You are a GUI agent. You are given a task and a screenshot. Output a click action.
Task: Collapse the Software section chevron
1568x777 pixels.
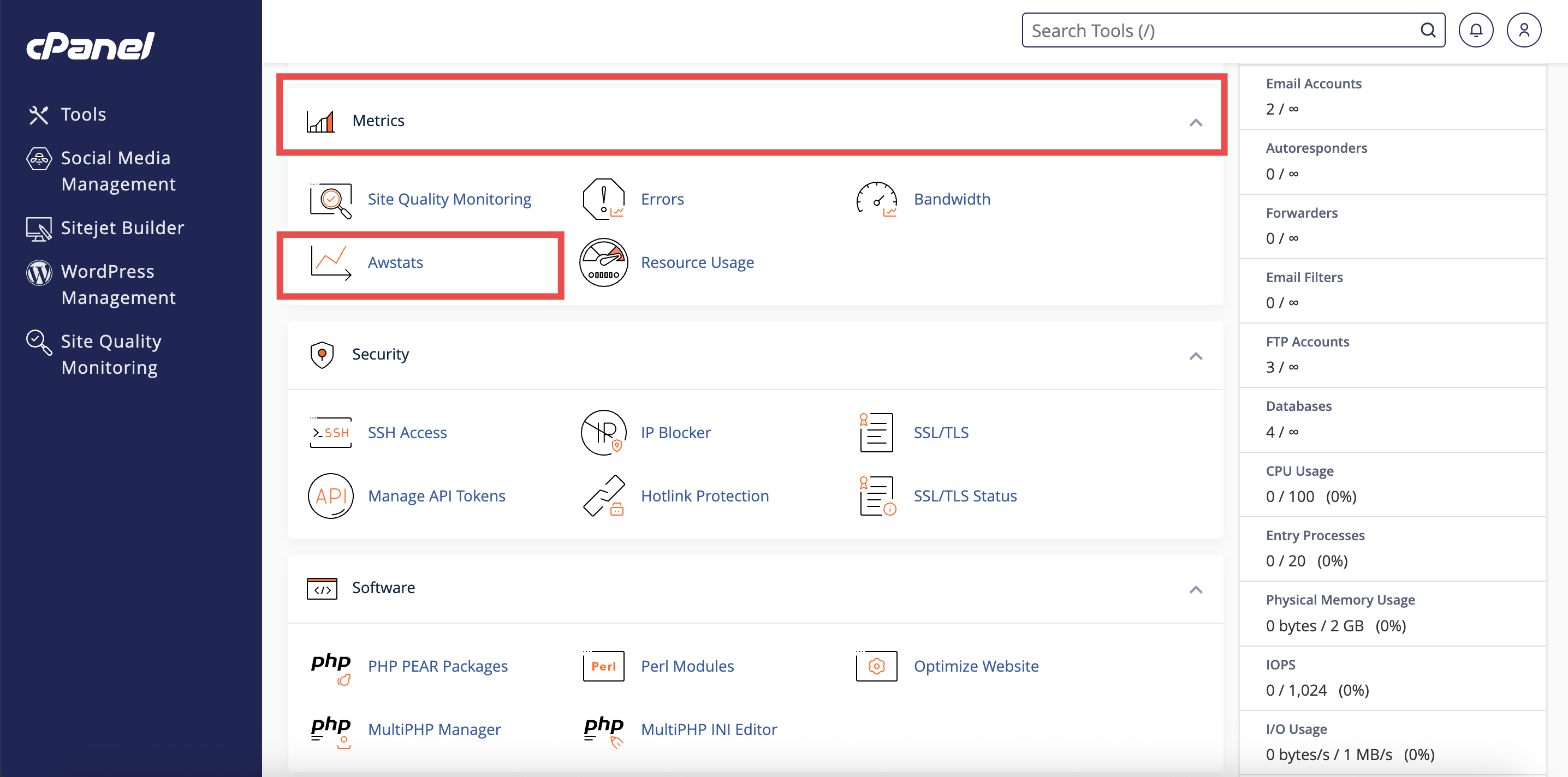1196,590
